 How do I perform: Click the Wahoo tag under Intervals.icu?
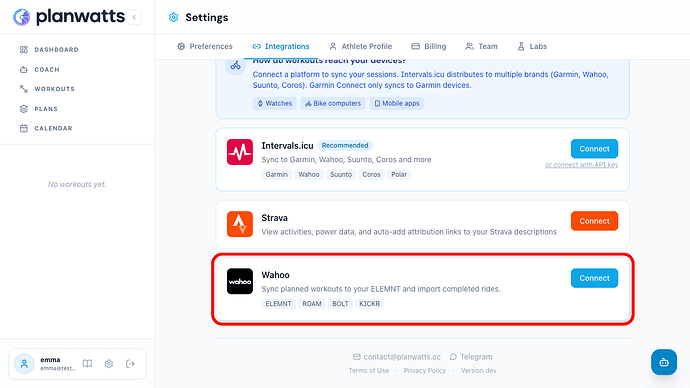click(309, 175)
